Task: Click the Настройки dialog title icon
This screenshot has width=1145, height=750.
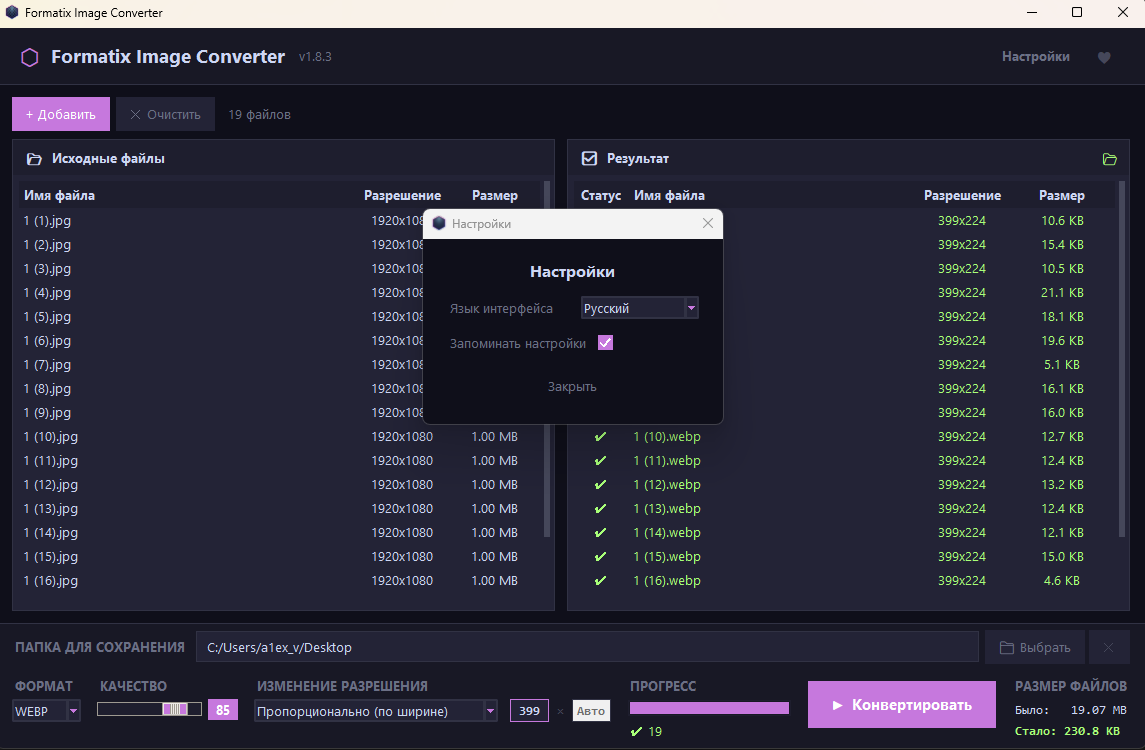Action: coord(439,223)
